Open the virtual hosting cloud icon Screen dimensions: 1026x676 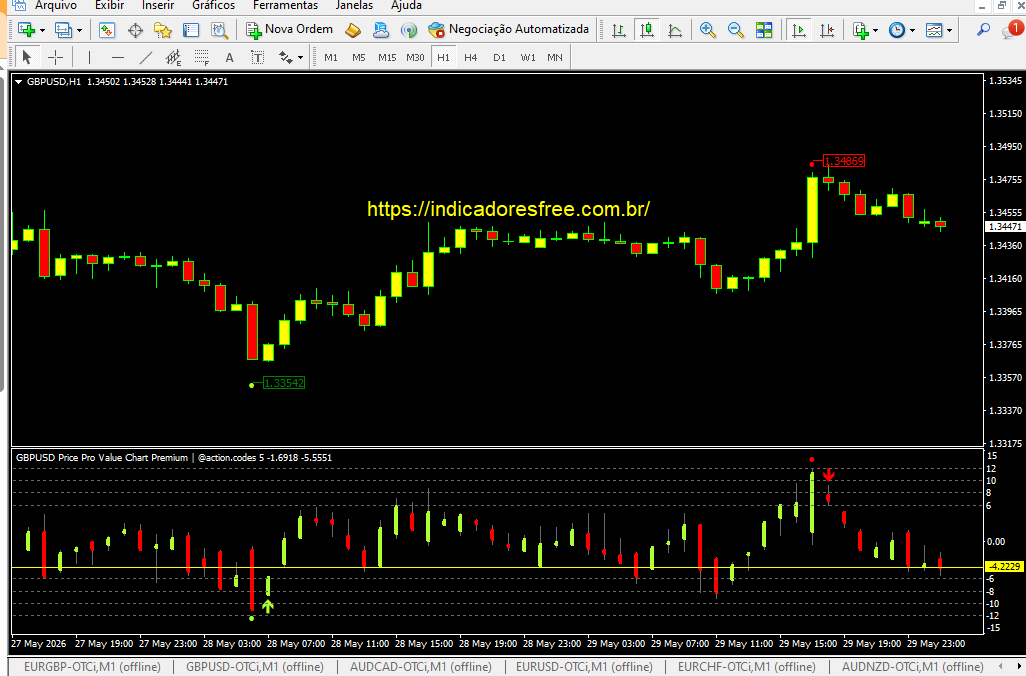tap(381, 30)
